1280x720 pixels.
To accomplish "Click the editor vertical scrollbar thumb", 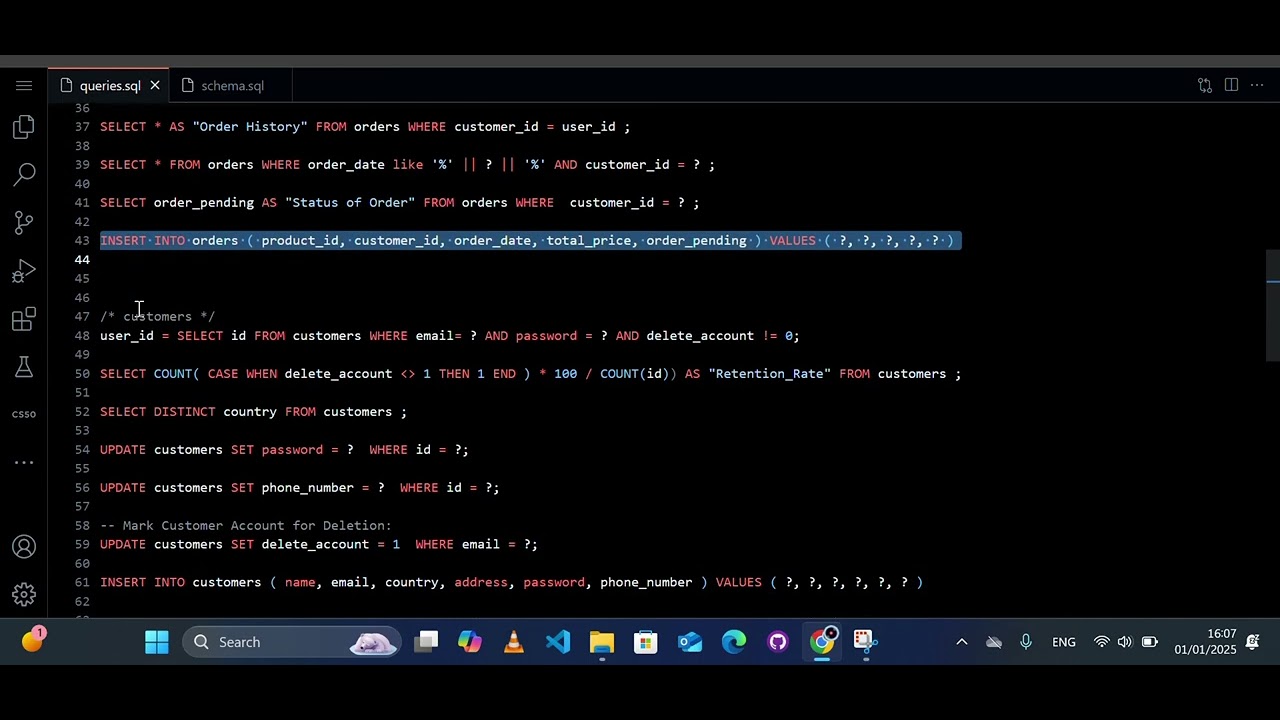I will point(1273,305).
